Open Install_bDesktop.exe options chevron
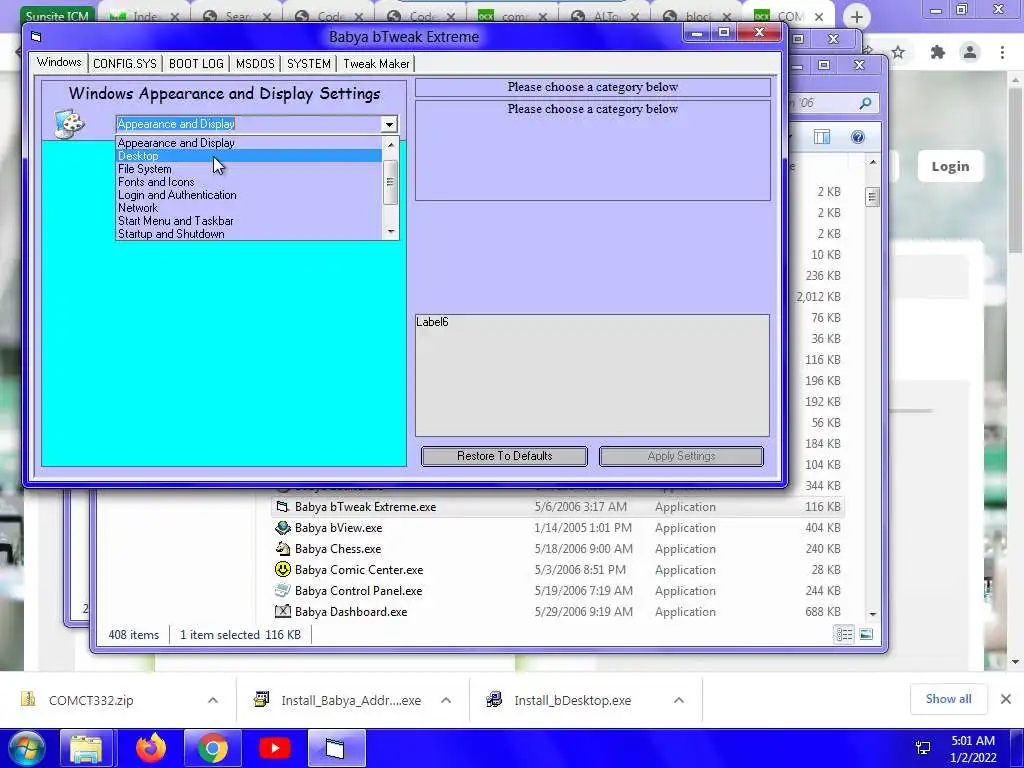1024x768 pixels. [679, 700]
